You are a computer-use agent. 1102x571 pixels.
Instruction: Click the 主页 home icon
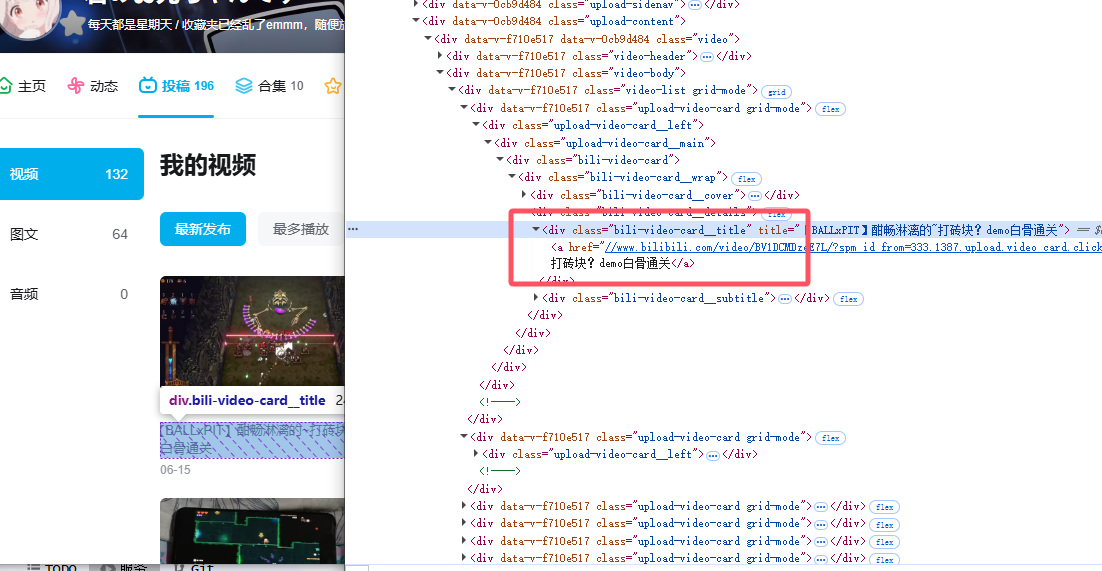coord(5,86)
